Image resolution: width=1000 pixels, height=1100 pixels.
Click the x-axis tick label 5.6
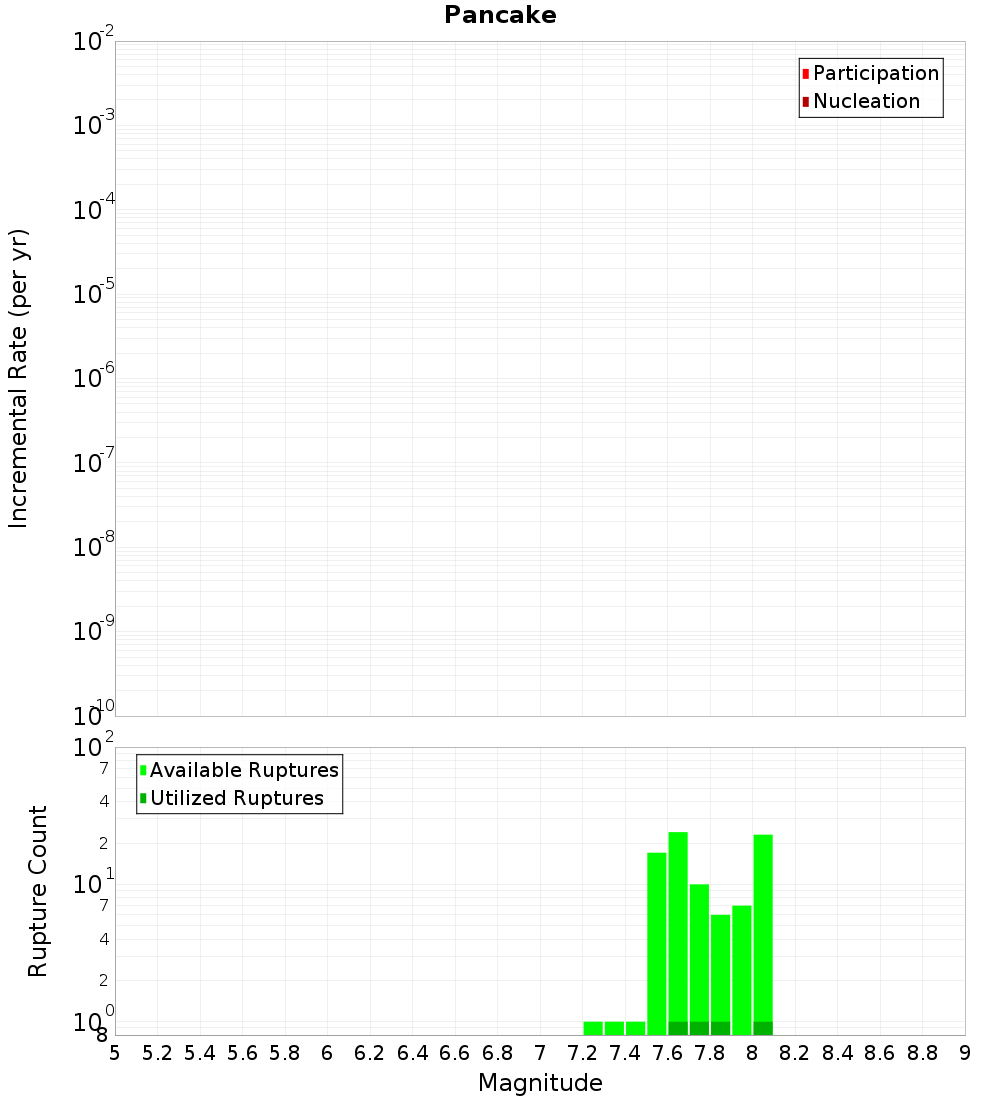242,1053
